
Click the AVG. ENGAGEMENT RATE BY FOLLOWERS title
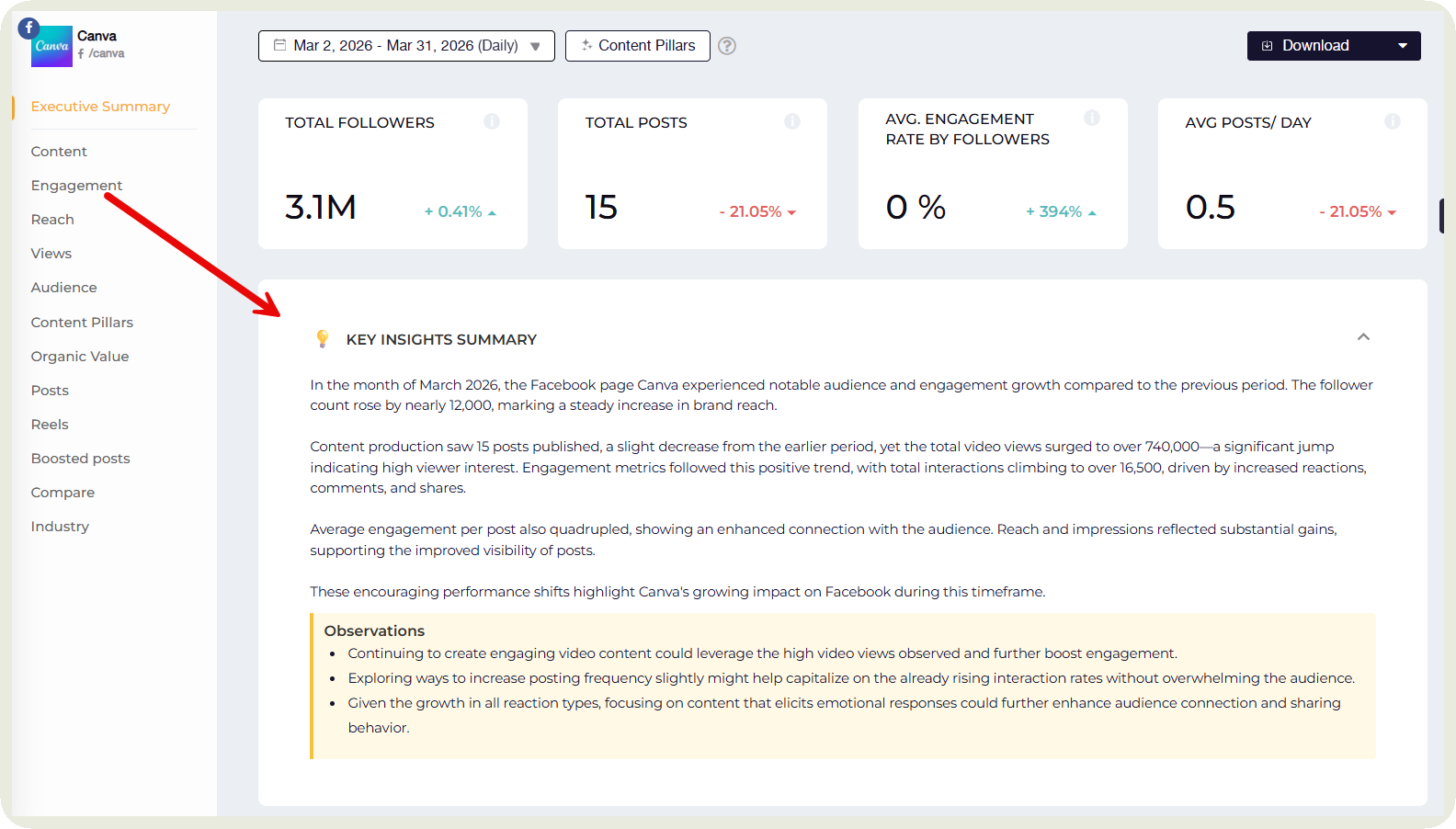click(x=967, y=130)
